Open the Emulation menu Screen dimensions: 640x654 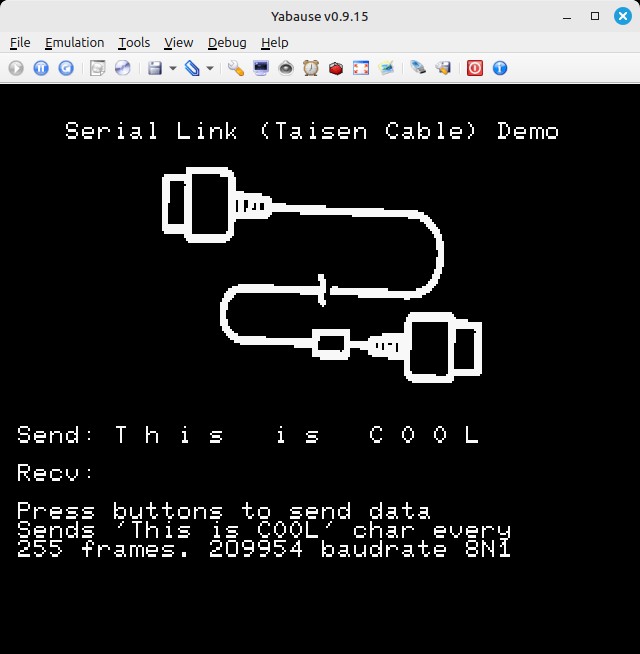(74, 42)
